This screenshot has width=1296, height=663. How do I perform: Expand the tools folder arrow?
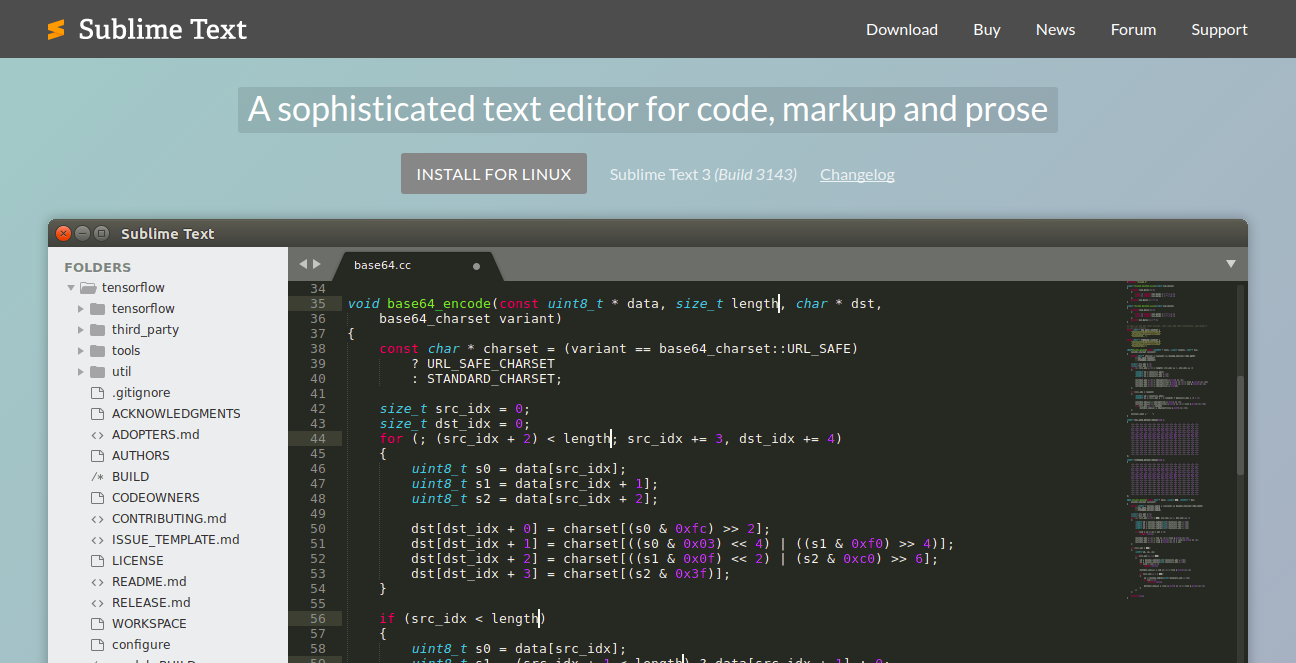tap(81, 351)
